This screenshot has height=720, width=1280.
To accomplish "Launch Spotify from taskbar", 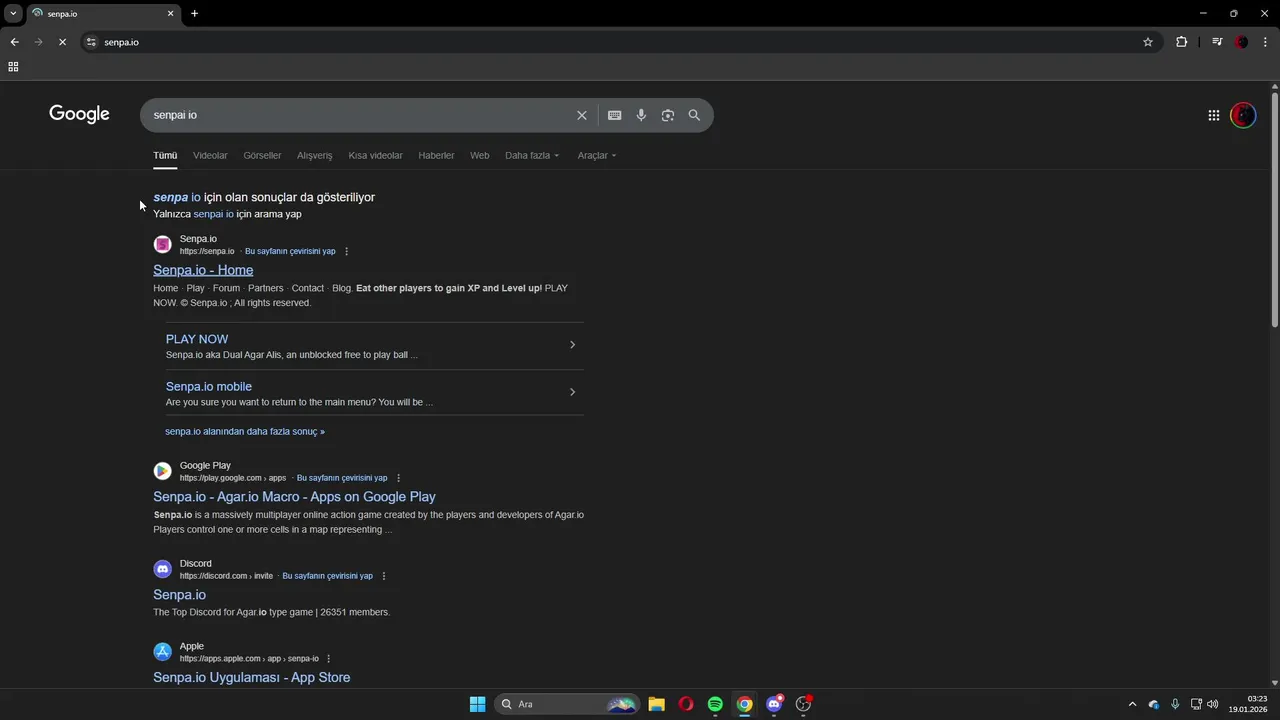I will 715,704.
